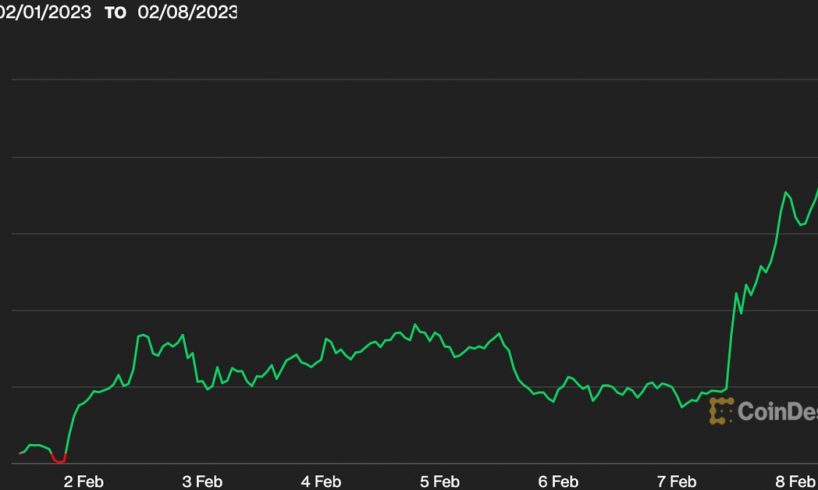818x490 pixels.
Task: Click the price peak just before 5 Feb
Action: (x=415, y=325)
